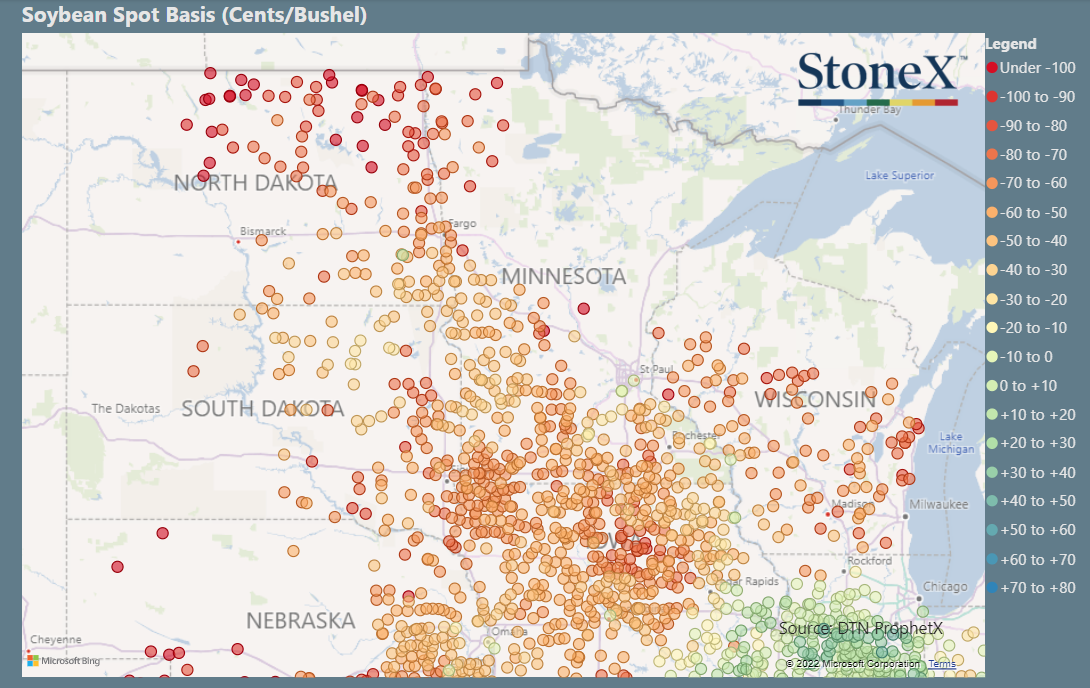Click 'Soybean Spot Basis (Cents/Bushel)' title

(195, 15)
